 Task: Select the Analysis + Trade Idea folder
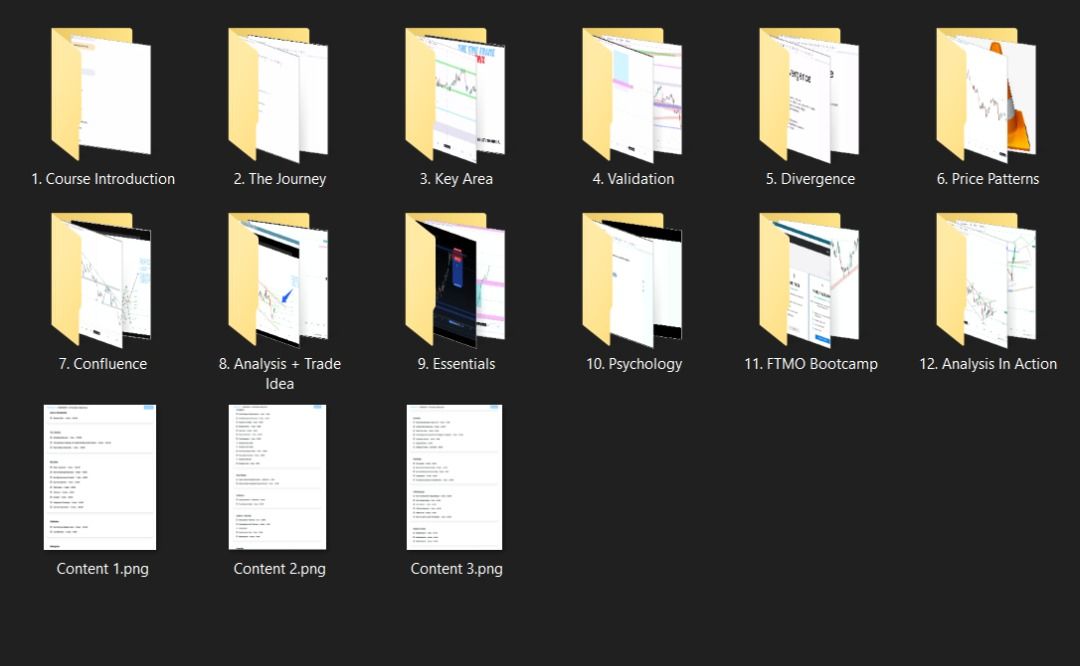[278, 279]
